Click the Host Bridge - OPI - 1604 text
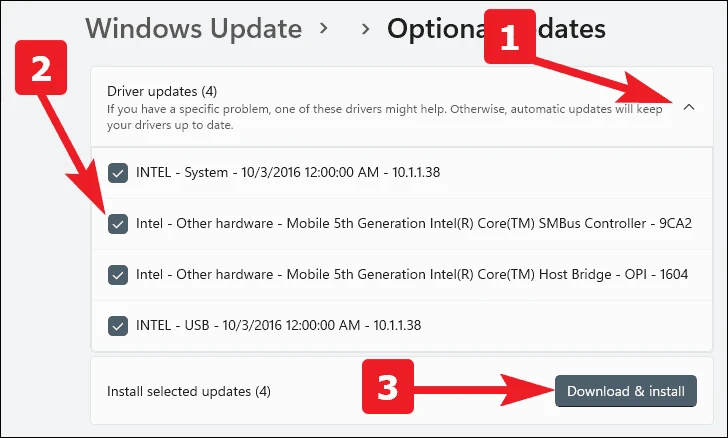The width and height of the screenshot is (728, 438). 412,275
